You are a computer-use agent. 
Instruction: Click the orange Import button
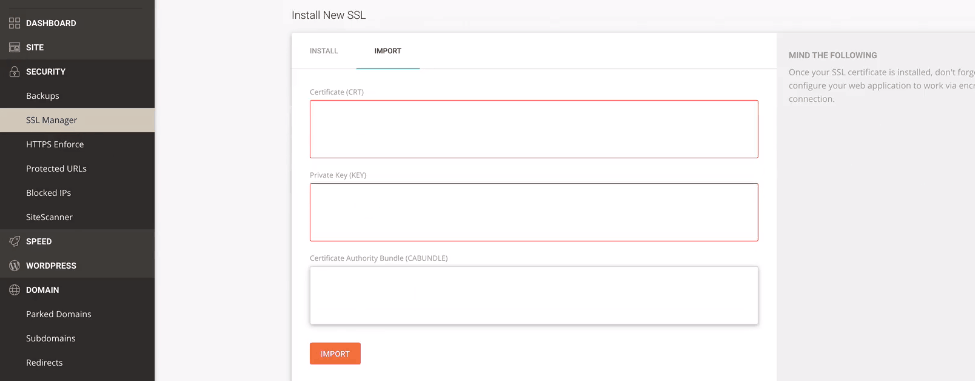tap(335, 354)
